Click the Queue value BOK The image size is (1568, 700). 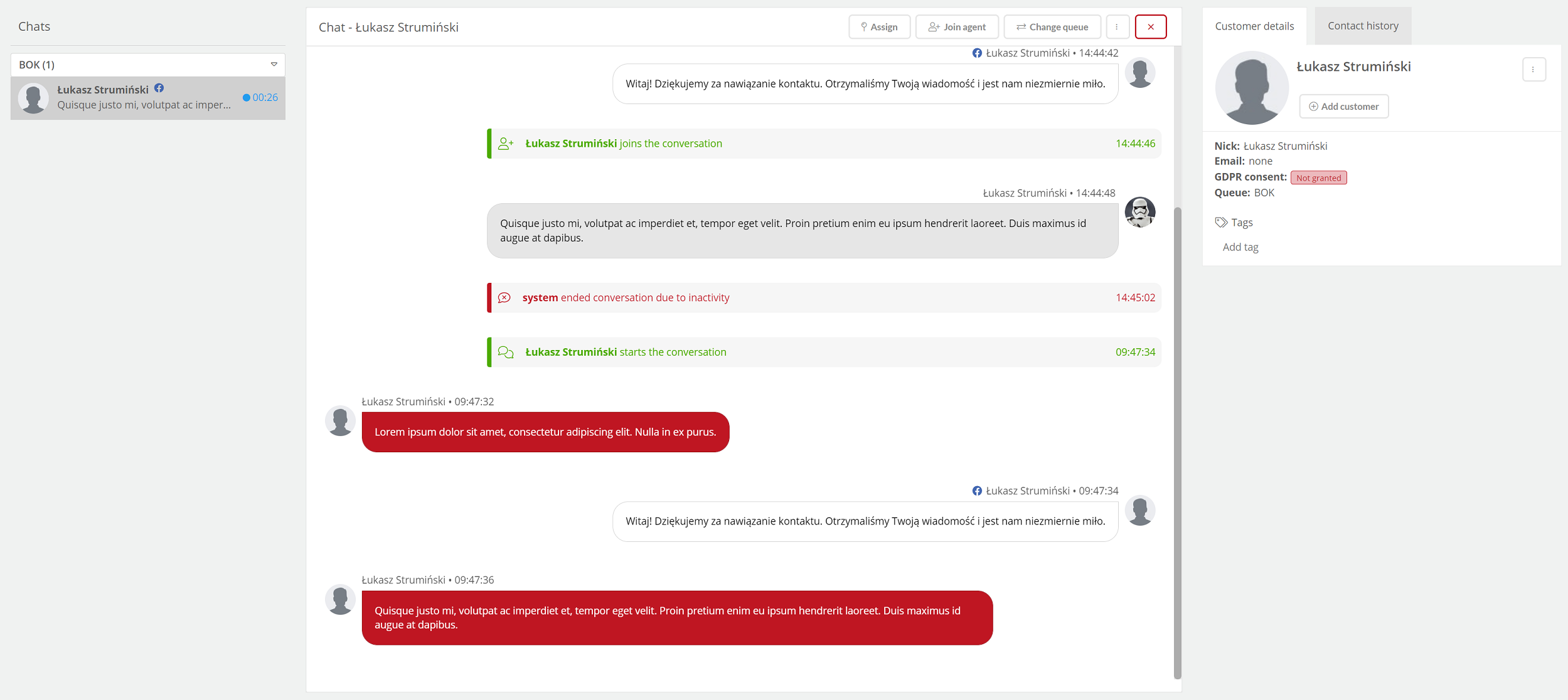(1264, 193)
